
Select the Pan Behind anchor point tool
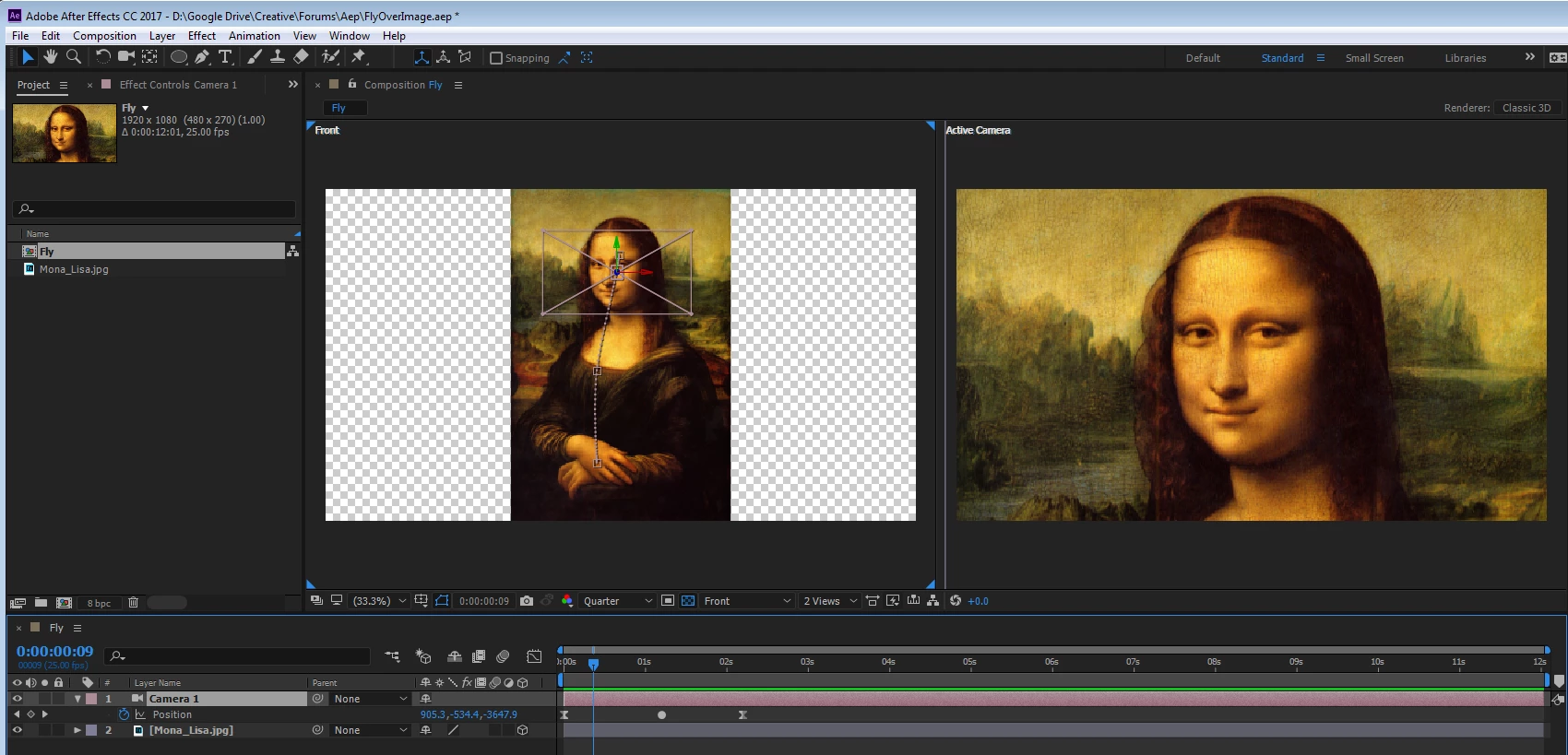(149, 57)
